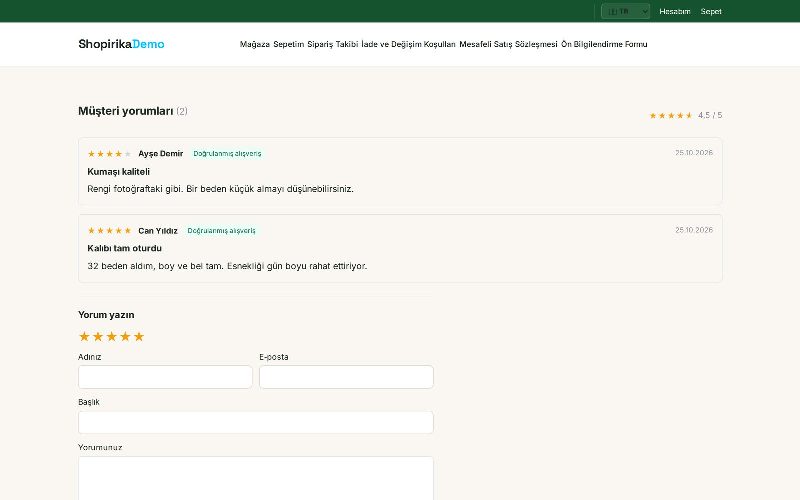Click the E-posta input field

pyautogui.click(x=346, y=377)
